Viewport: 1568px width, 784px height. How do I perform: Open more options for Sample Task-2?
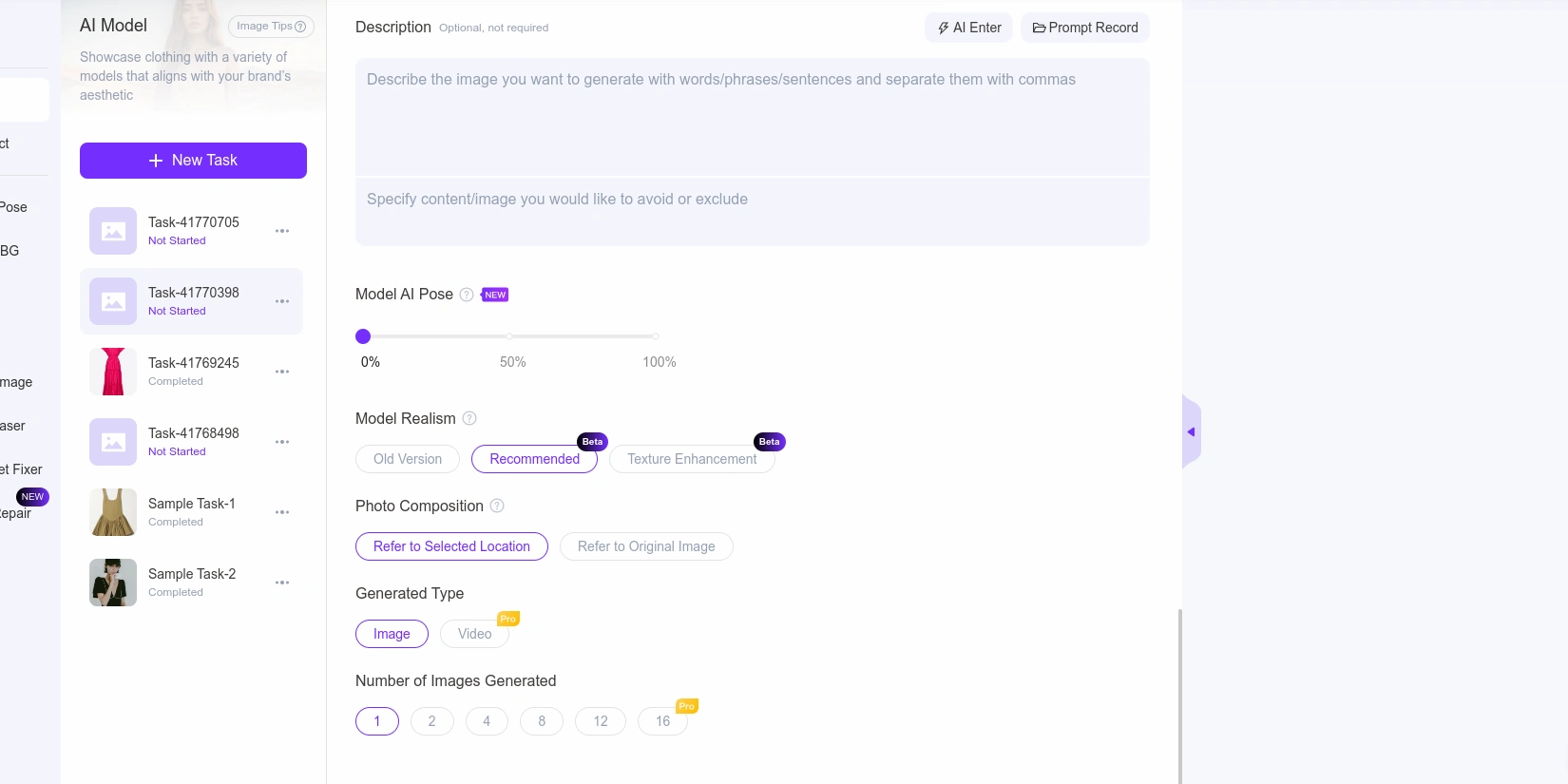(282, 583)
